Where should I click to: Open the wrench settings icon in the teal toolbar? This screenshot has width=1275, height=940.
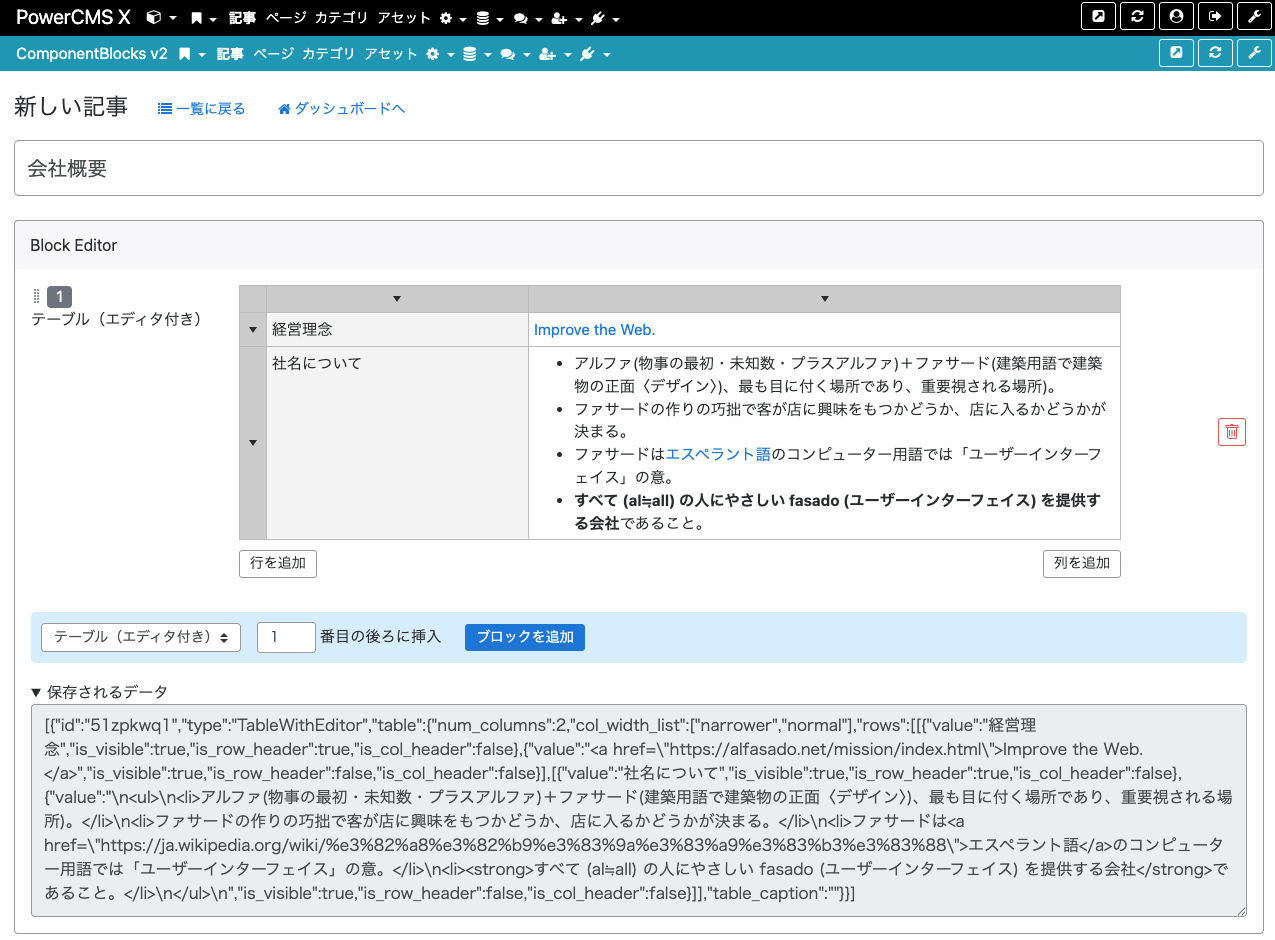(1254, 52)
